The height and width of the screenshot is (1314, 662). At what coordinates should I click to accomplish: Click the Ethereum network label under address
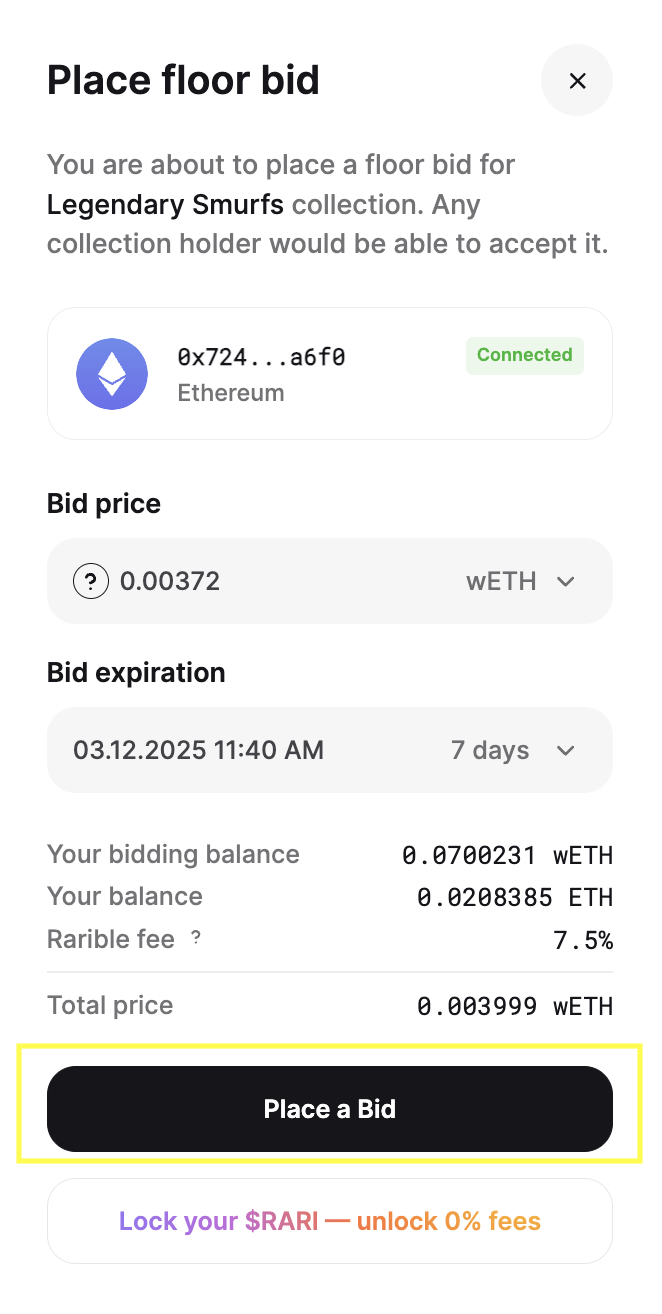[231, 393]
